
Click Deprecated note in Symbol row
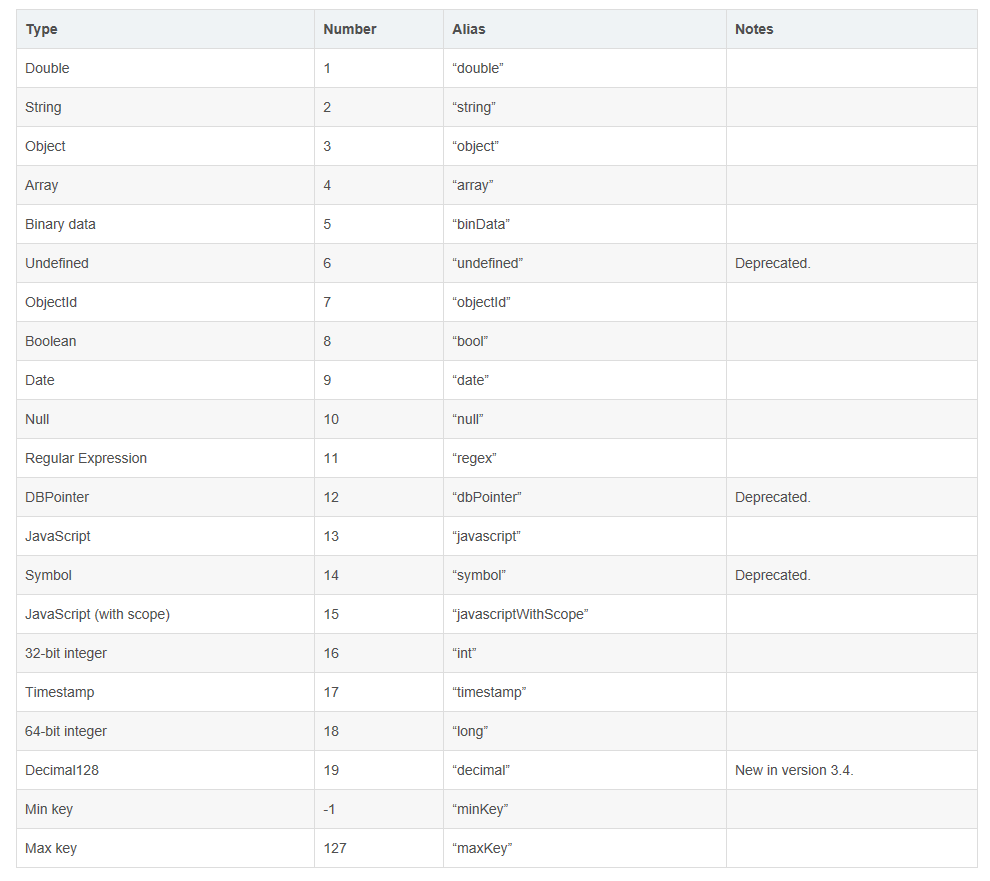(772, 575)
